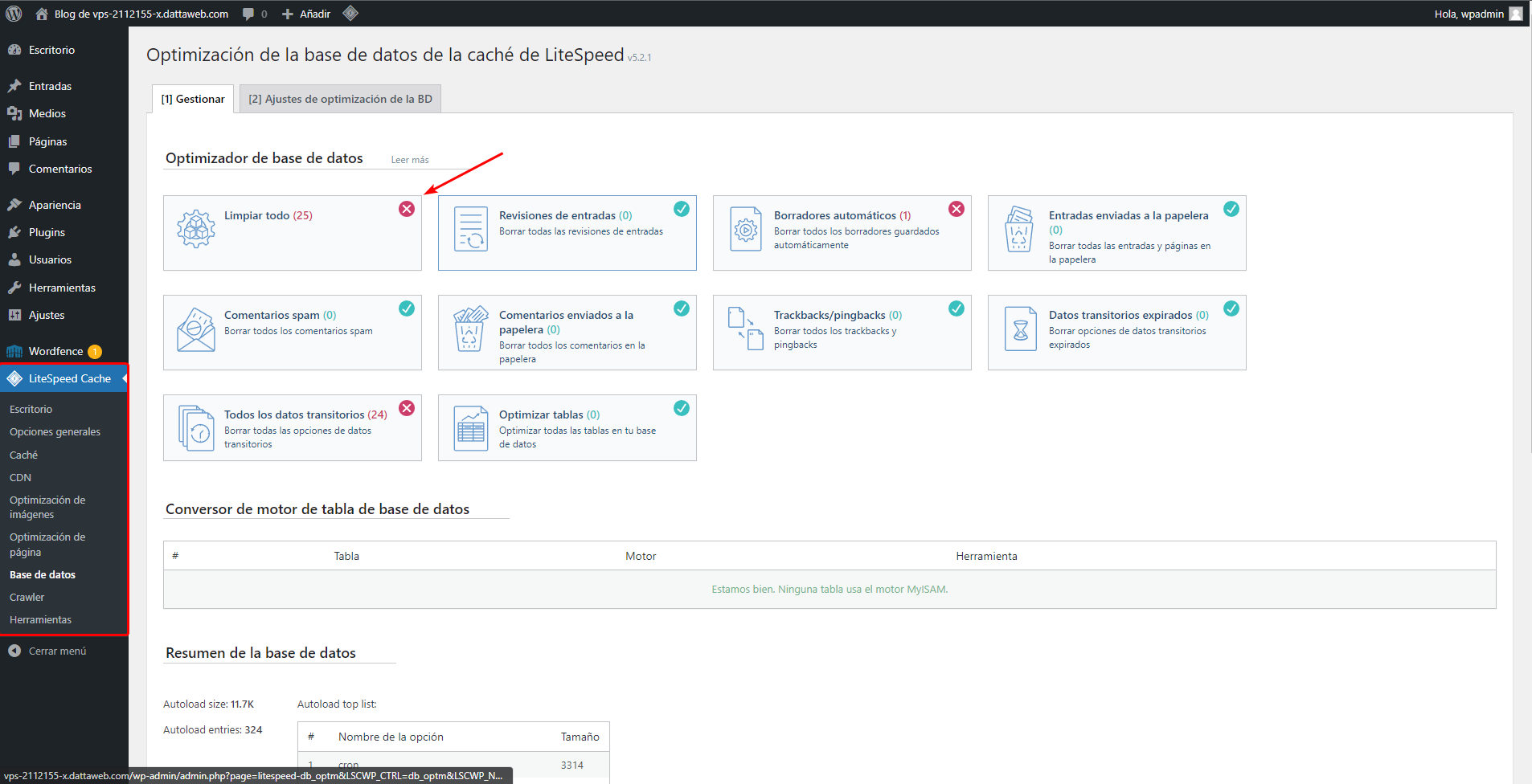Image resolution: width=1532 pixels, height=784 pixels.
Task: Open comments bubble in admin bar
Action: tap(255, 14)
